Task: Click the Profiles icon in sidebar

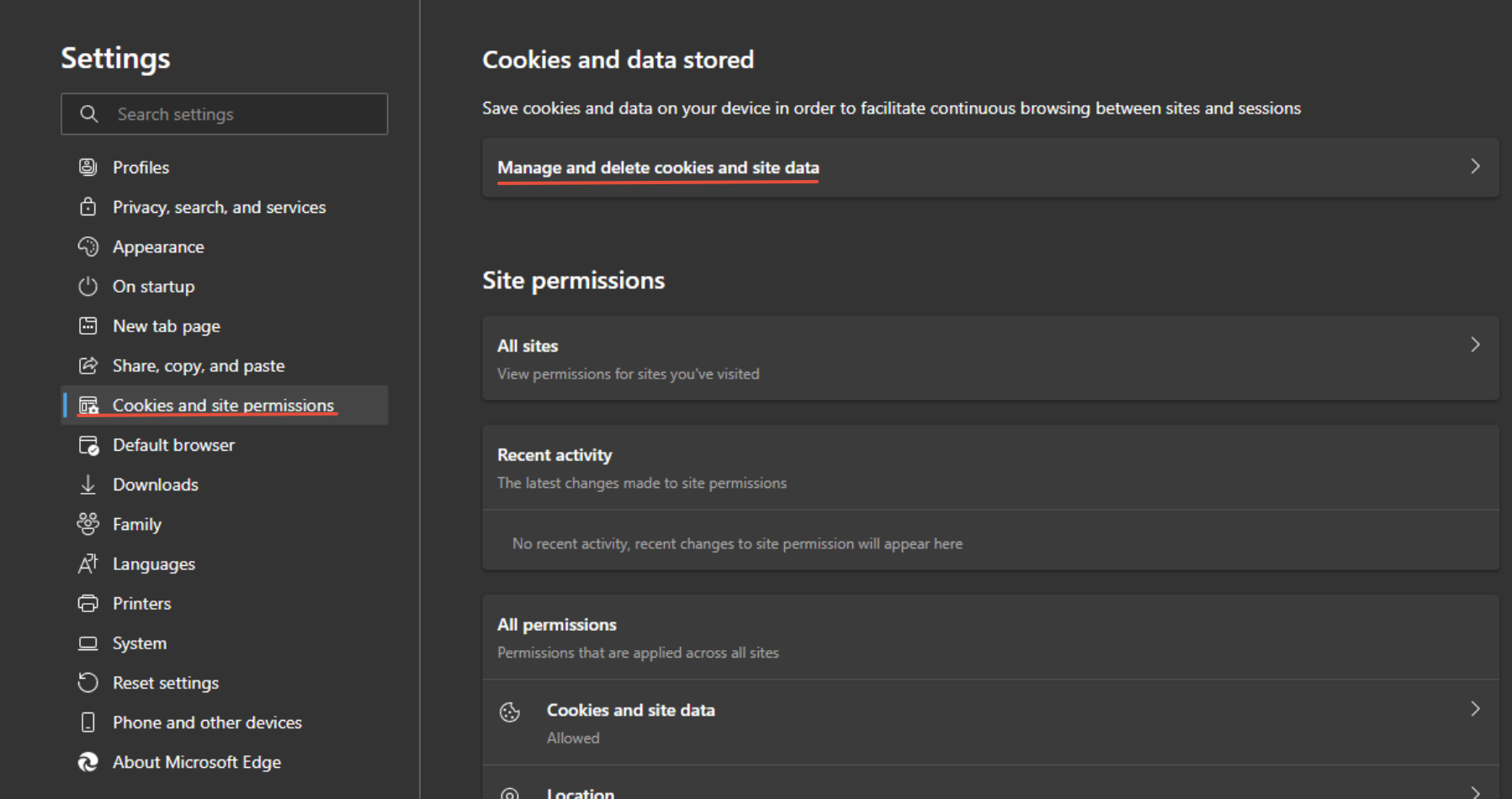Action: click(x=88, y=167)
